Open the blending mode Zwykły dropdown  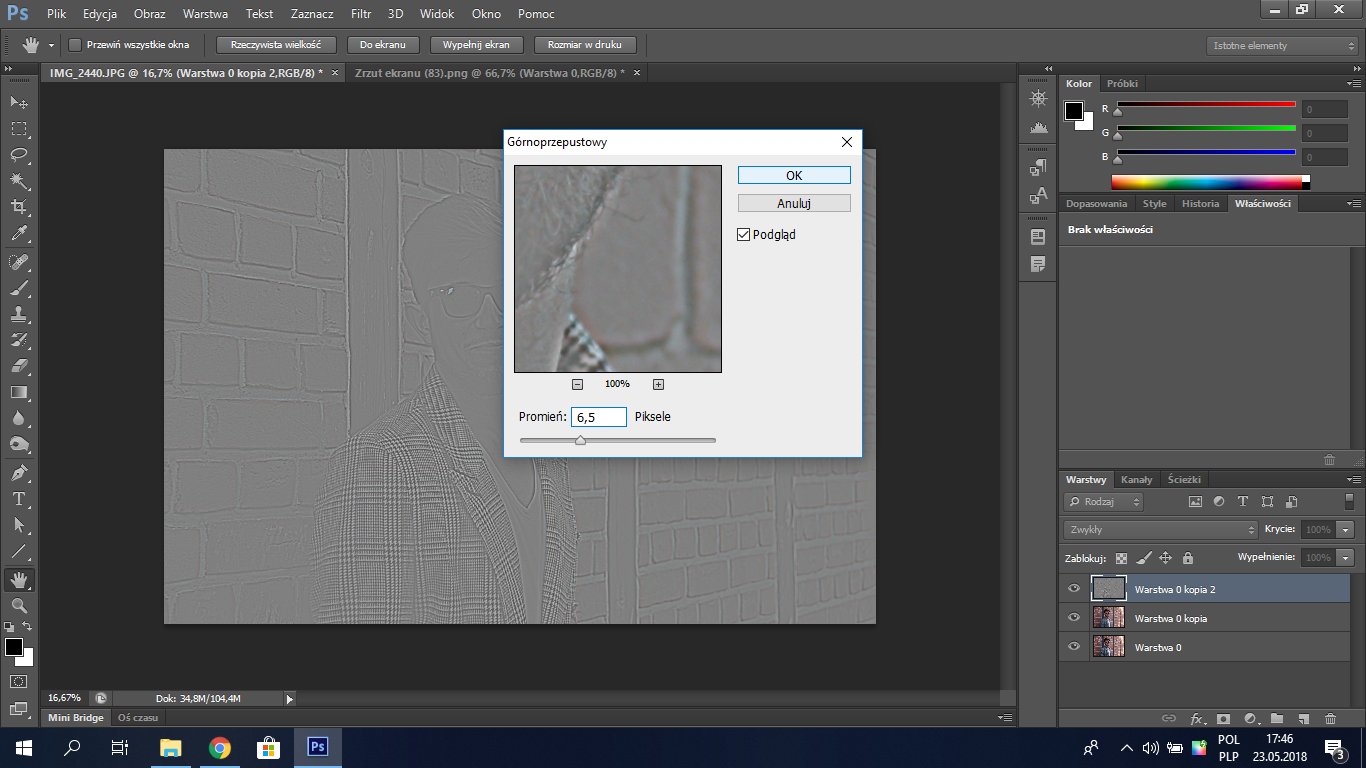1160,529
